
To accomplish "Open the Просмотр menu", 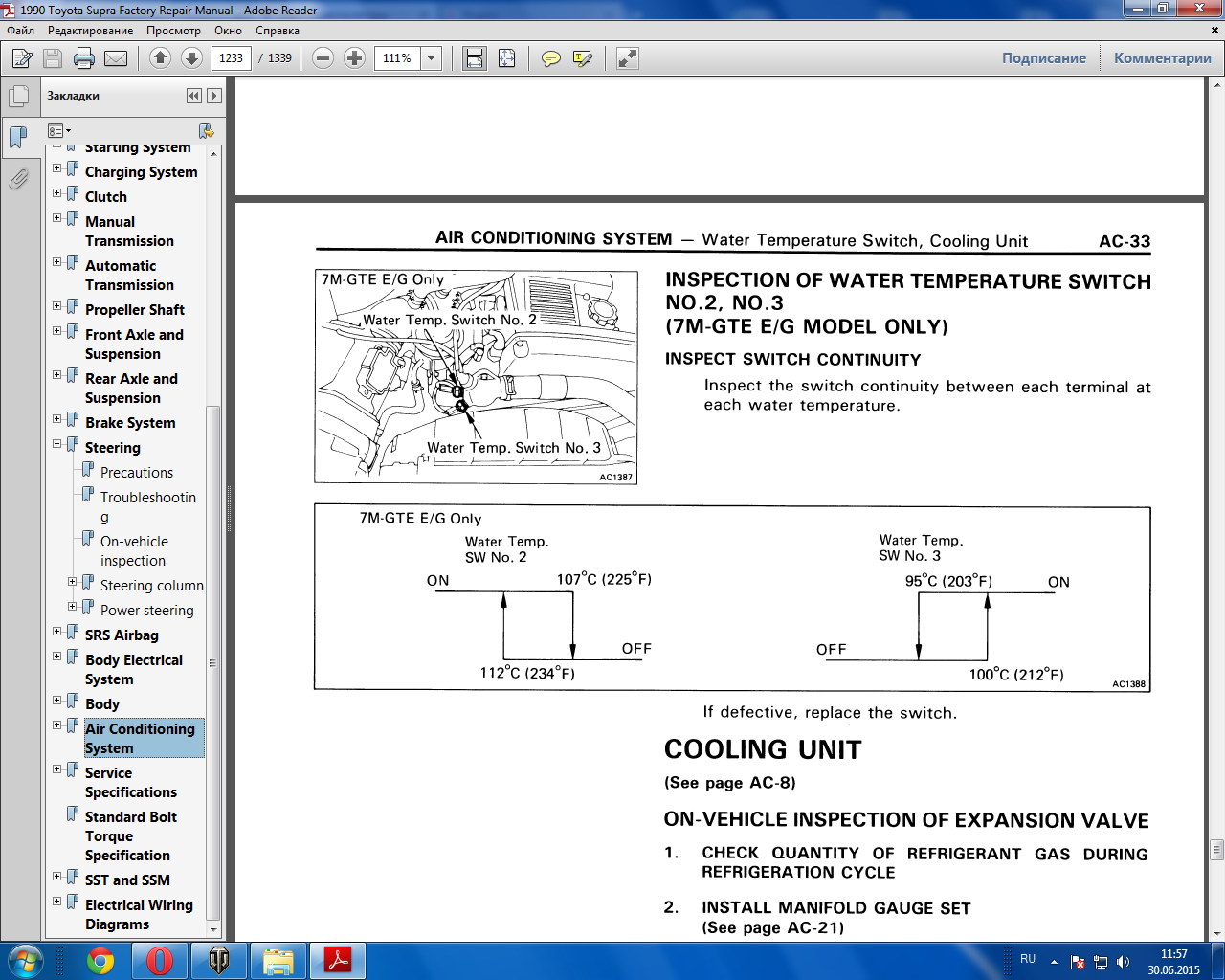I will pyautogui.click(x=173, y=31).
